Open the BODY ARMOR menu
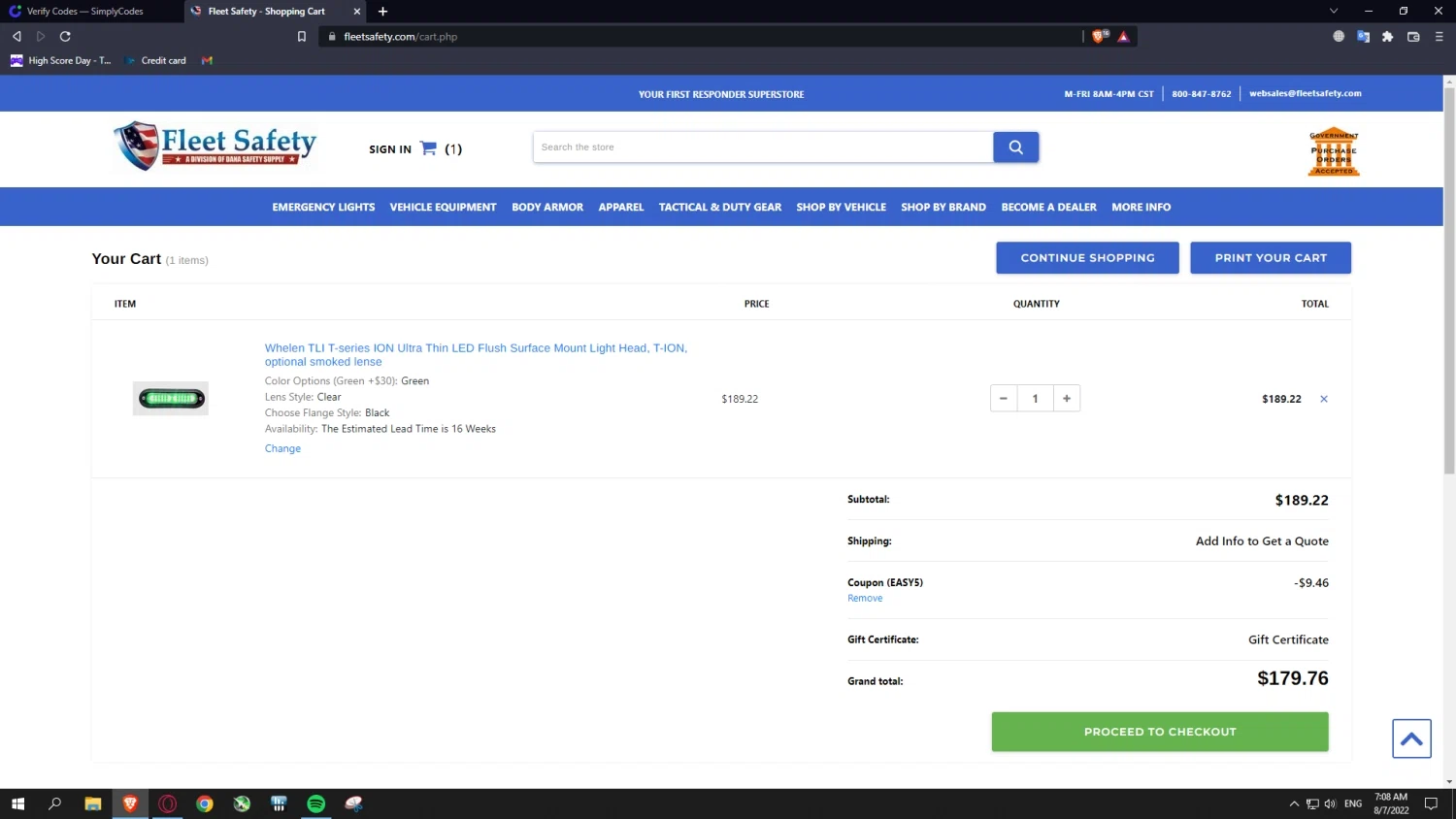The height and width of the screenshot is (819, 1456). [x=547, y=207]
